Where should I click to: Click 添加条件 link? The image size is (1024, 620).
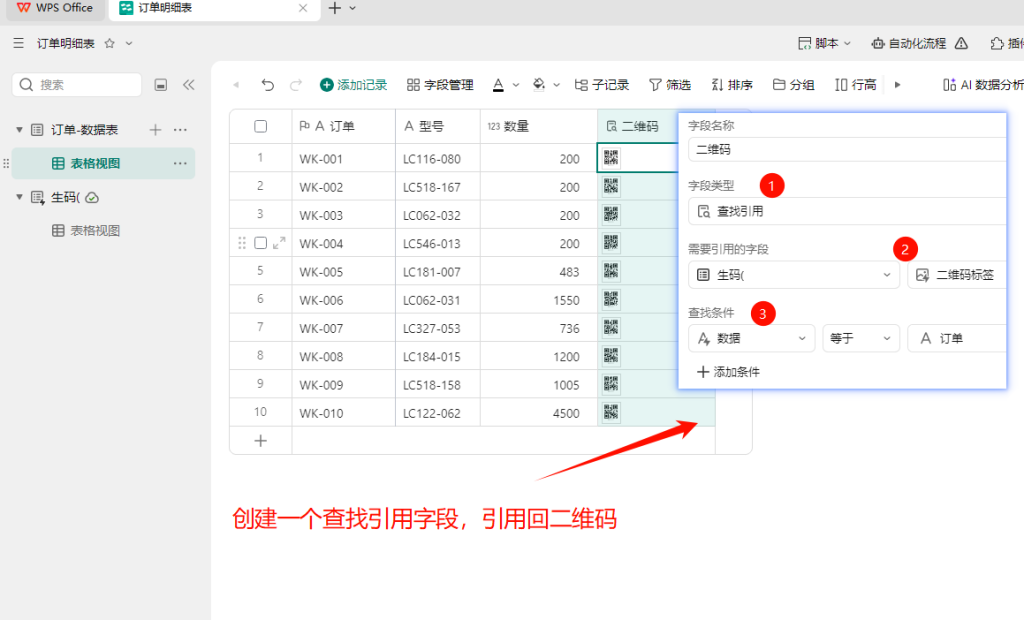click(x=728, y=372)
